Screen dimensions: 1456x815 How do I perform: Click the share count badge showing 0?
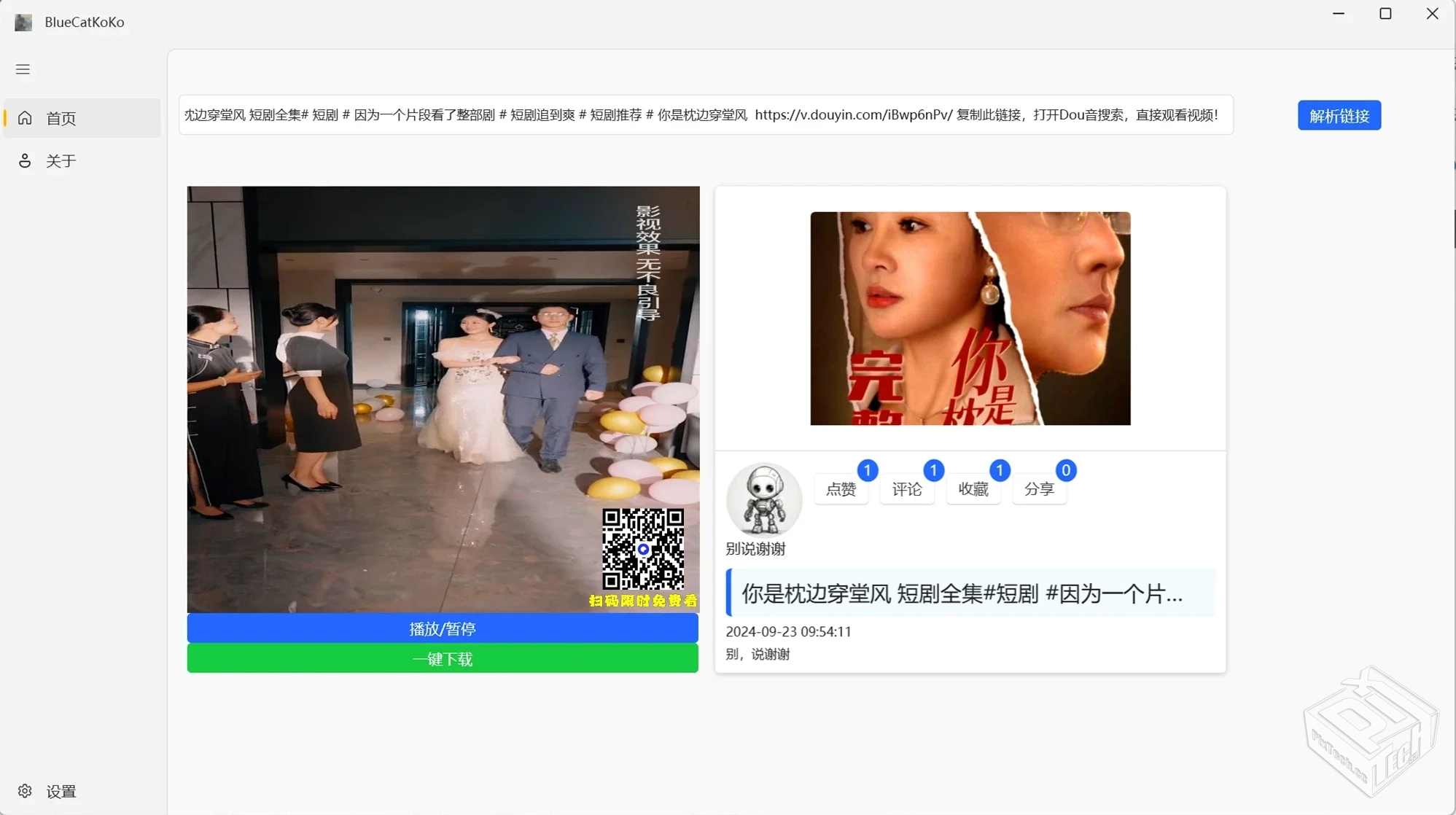click(1065, 470)
